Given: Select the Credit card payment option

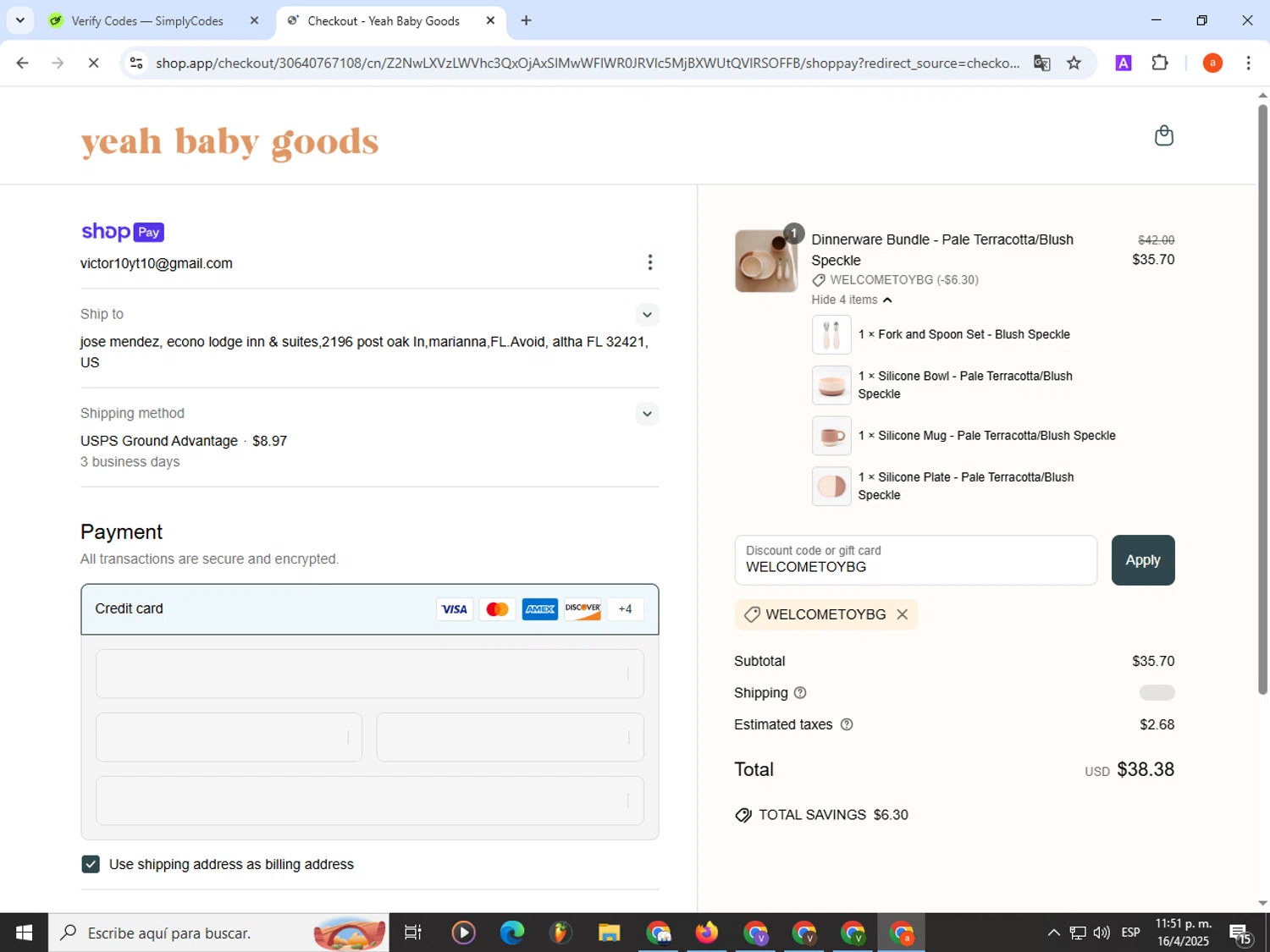Looking at the screenshot, I should click(370, 609).
